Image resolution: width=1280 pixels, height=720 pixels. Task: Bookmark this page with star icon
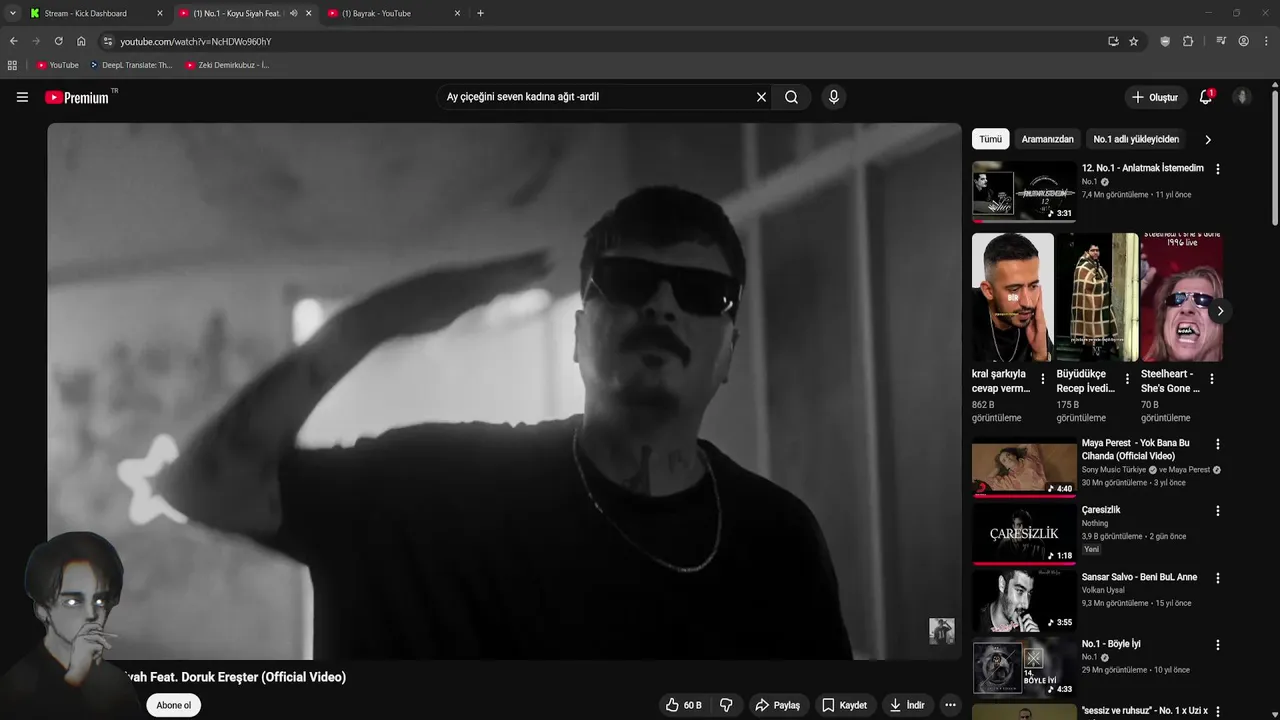[1134, 41]
